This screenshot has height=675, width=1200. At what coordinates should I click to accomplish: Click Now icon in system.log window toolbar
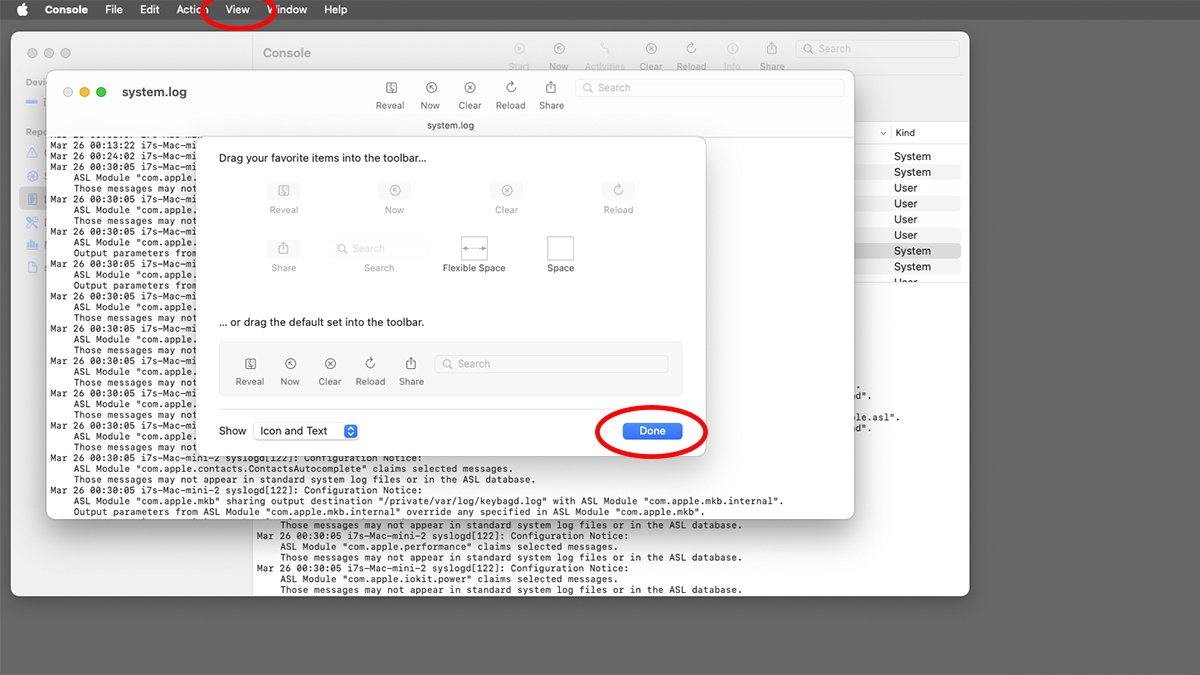click(430, 88)
